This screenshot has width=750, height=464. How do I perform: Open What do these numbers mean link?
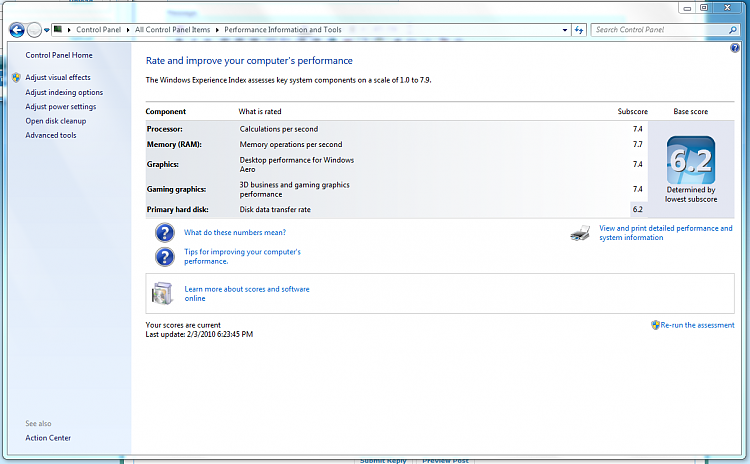click(235, 232)
